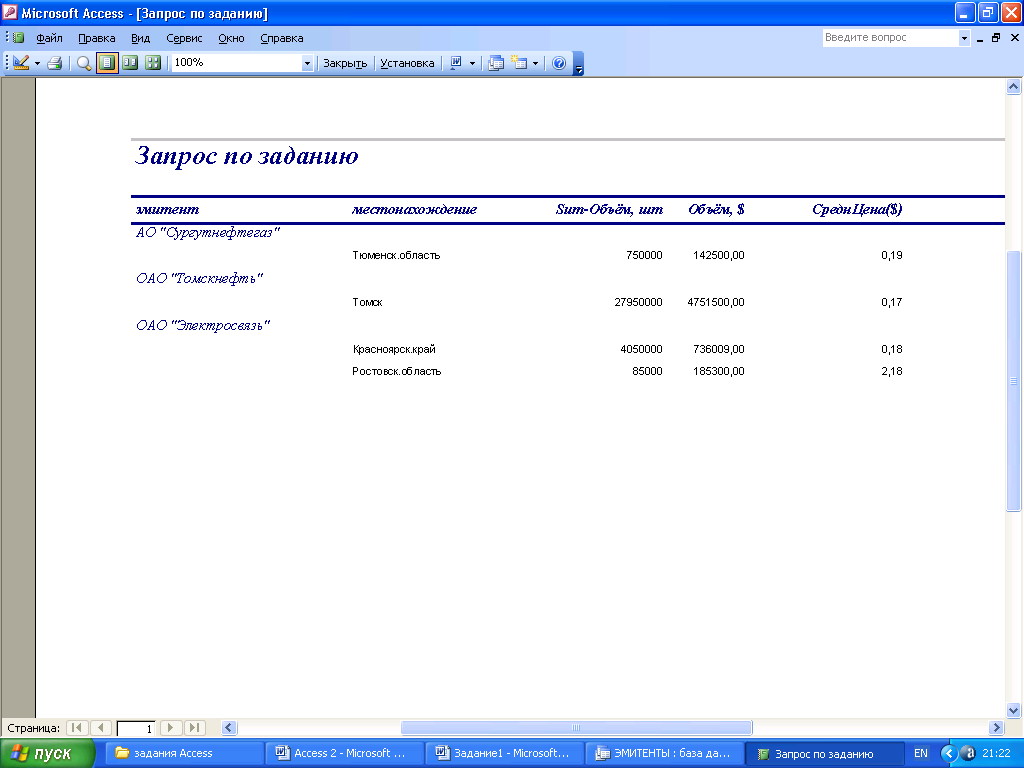Click the value 4751500,00
1024x768 pixels.
[716, 302]
